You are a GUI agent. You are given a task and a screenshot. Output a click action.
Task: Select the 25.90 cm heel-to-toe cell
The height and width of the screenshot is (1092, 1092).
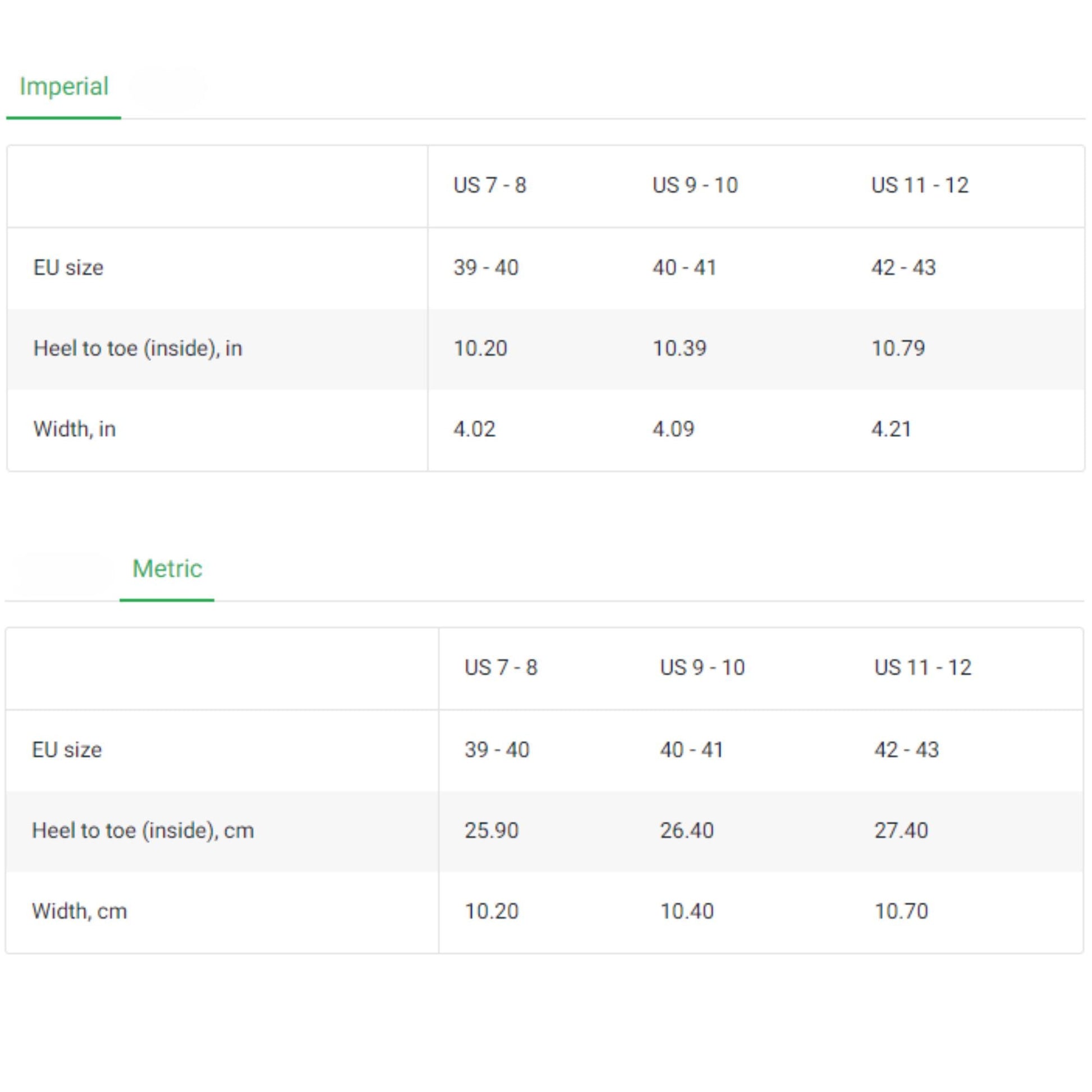pos(491,831)
